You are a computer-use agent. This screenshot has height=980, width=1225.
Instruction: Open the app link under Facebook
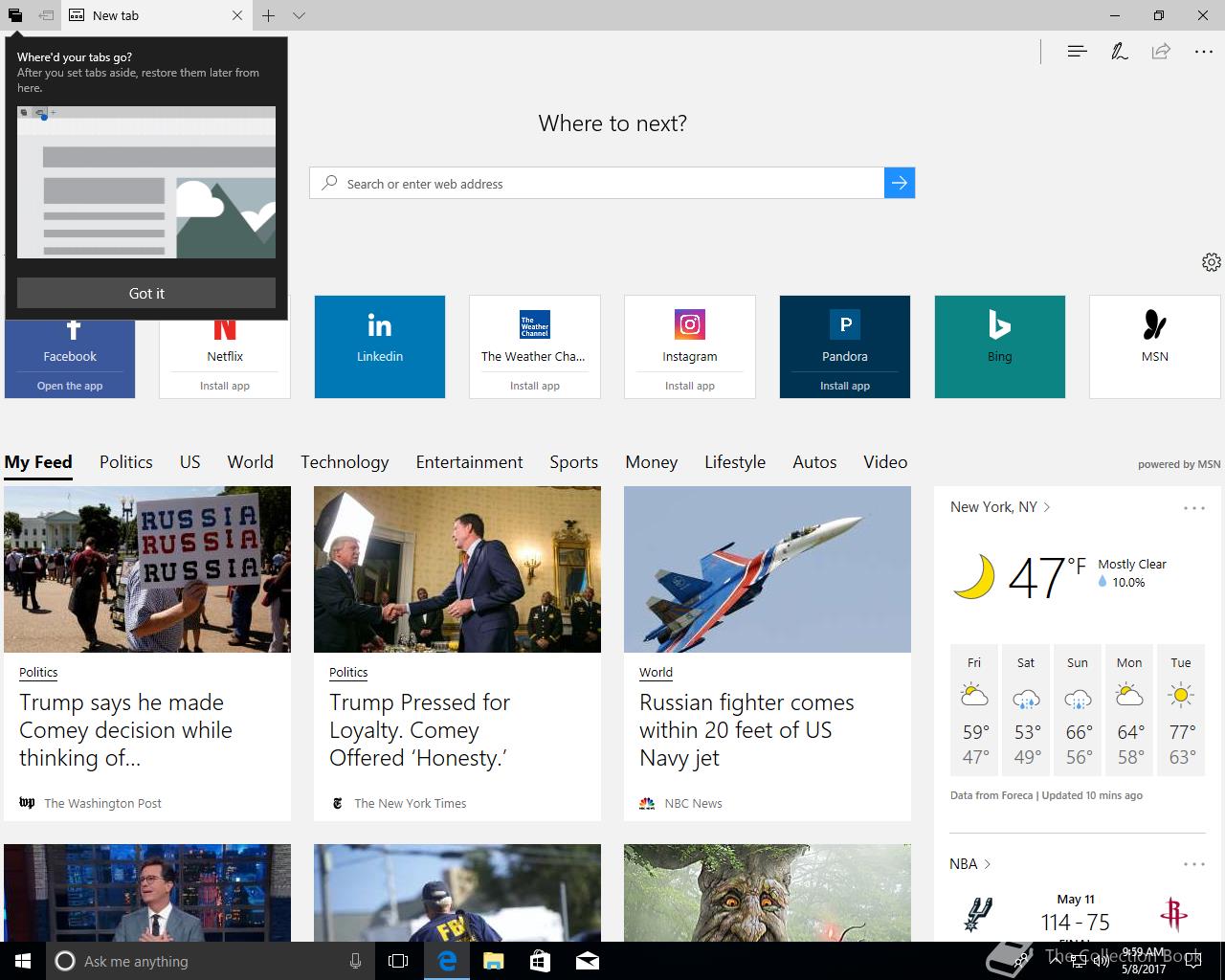click(70, 386)
